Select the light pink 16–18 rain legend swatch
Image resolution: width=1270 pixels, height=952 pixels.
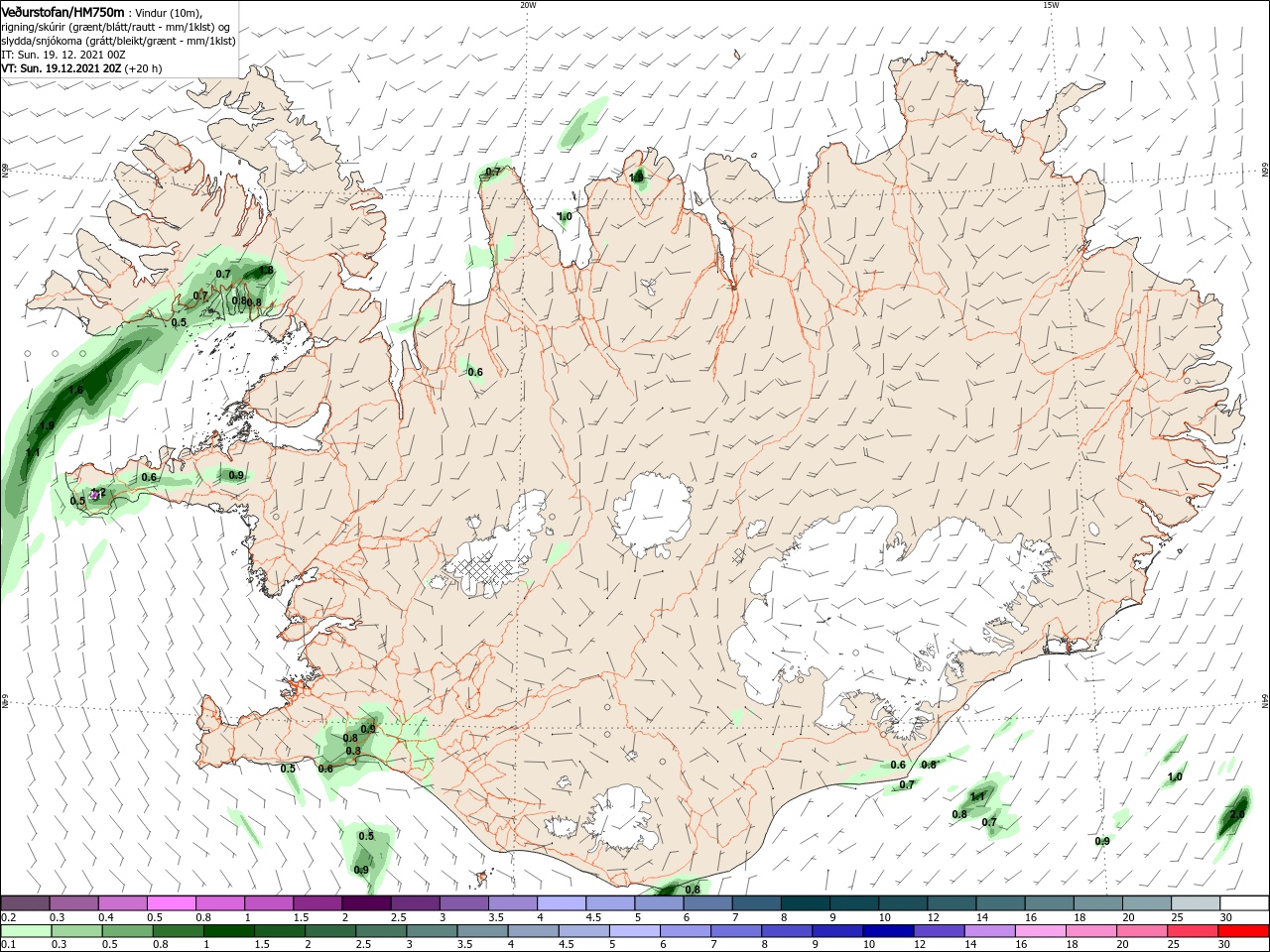1041,931
